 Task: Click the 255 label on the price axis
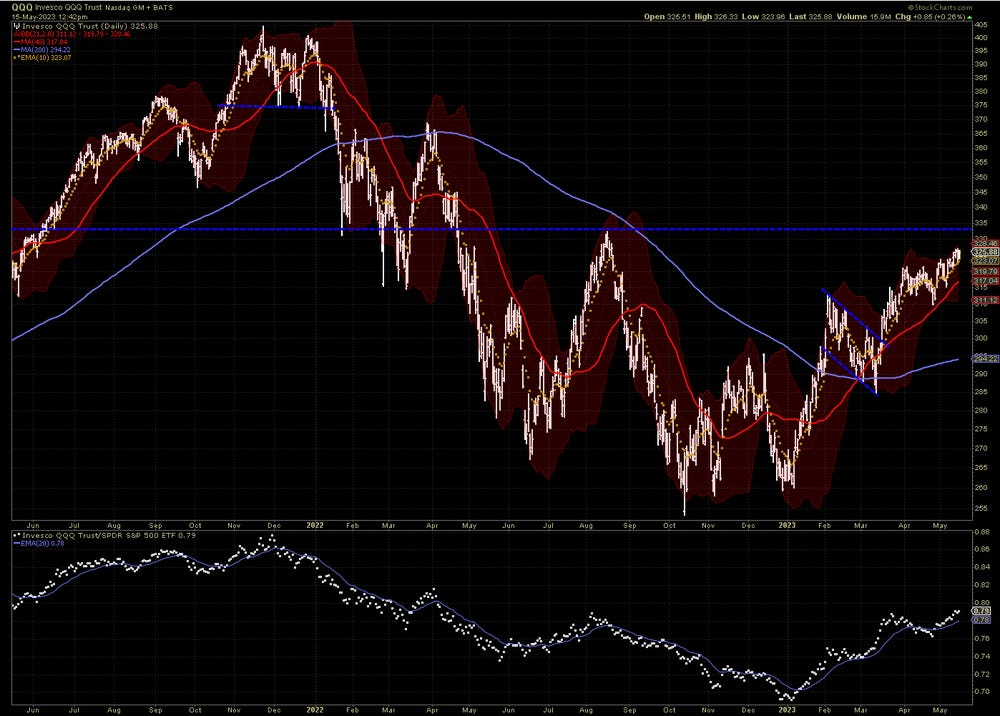[982, 509]
